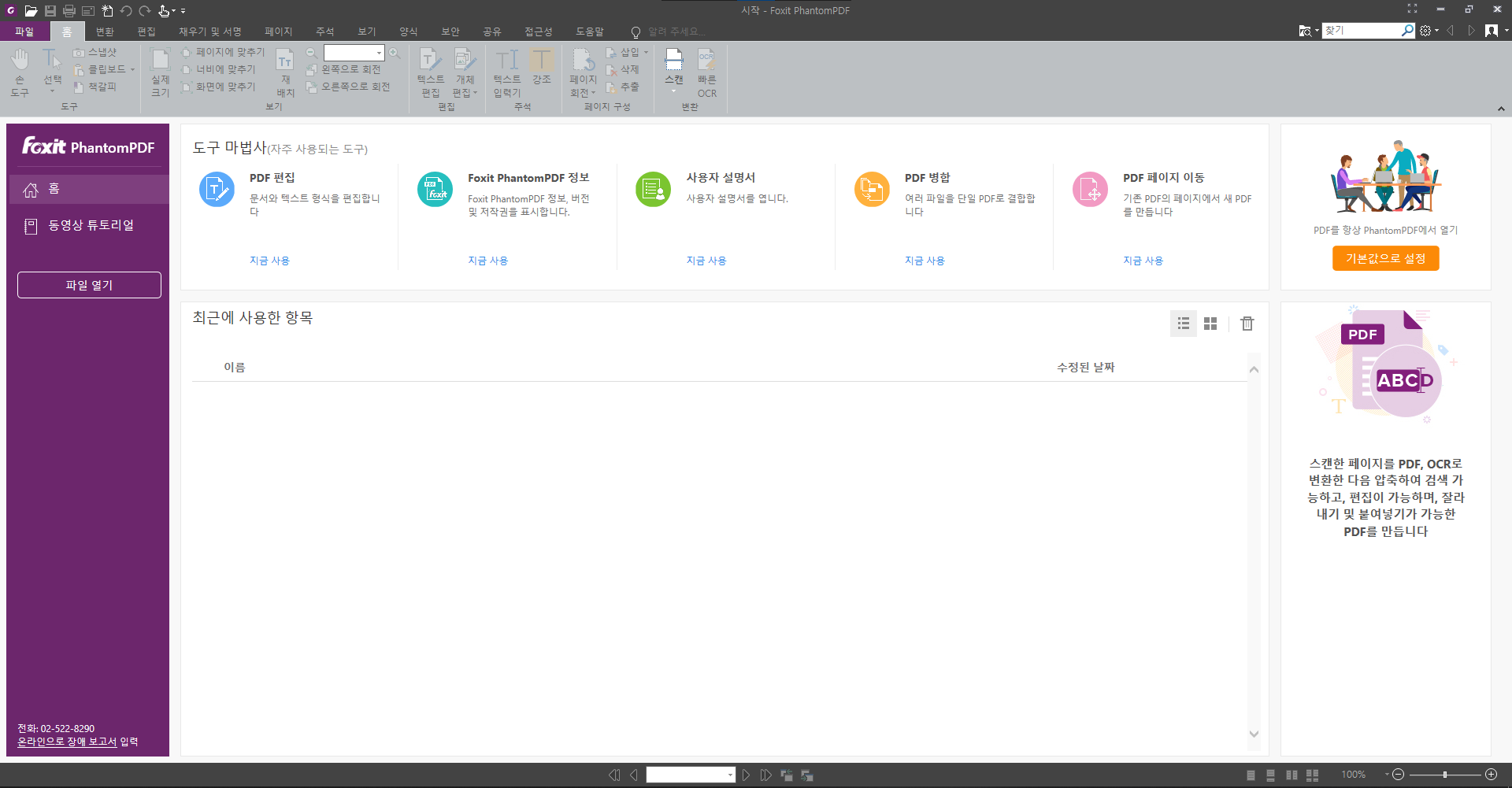Click the page number input field

[689, 775]
